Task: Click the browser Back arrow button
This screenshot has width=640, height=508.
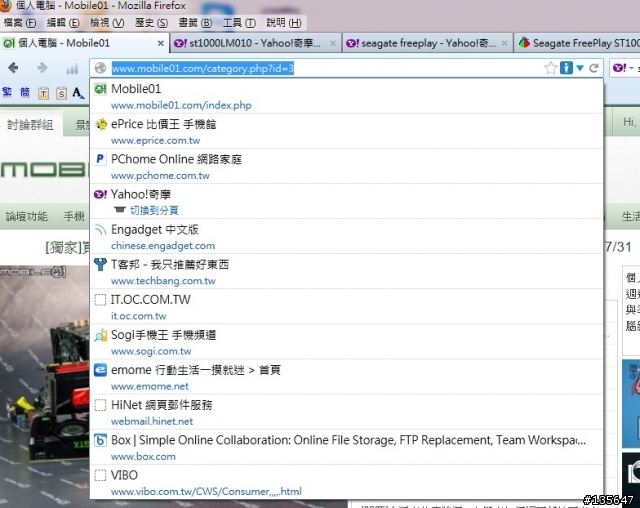Action: click(x=13, y=68)
